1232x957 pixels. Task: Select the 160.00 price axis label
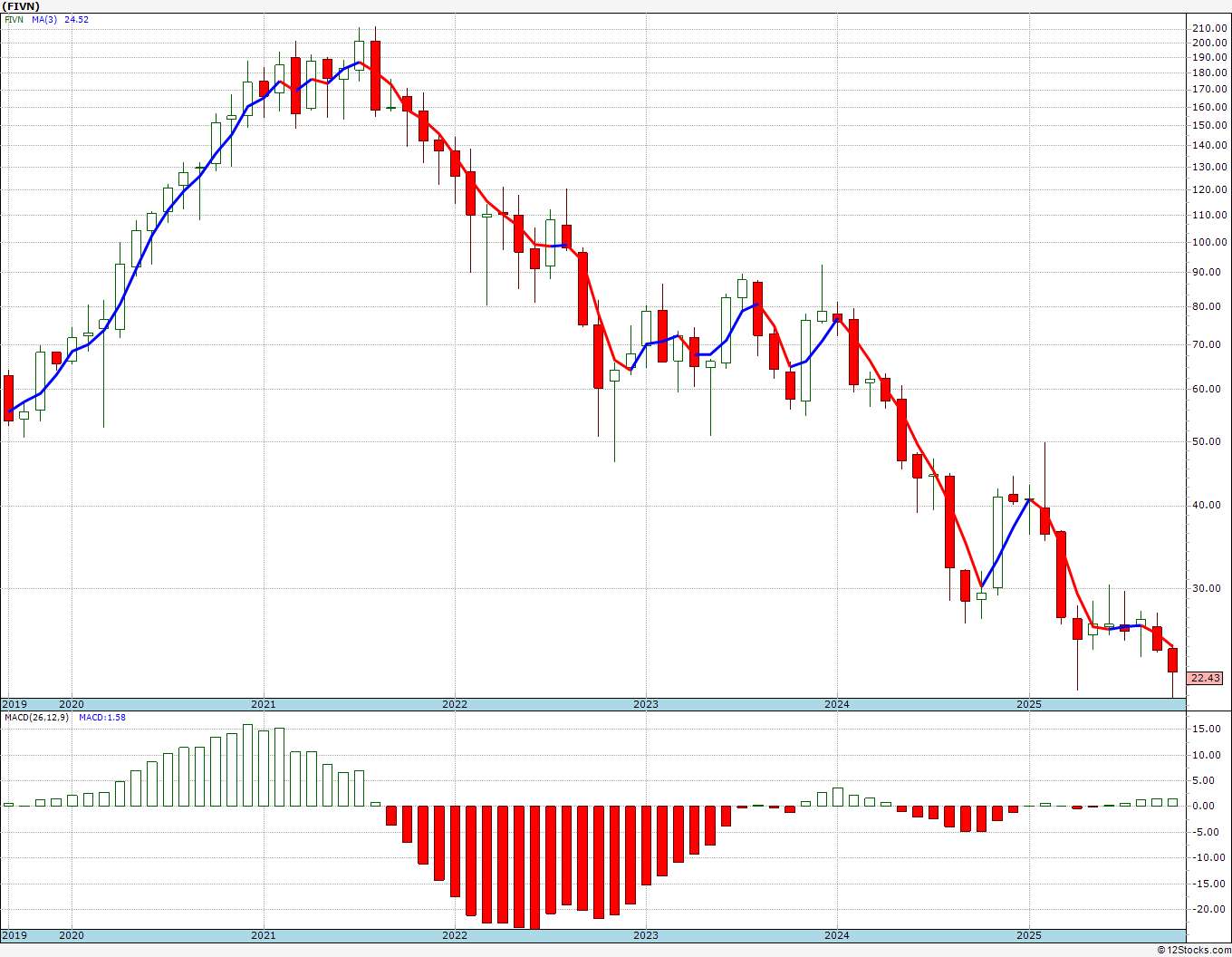pos(1209,107)
